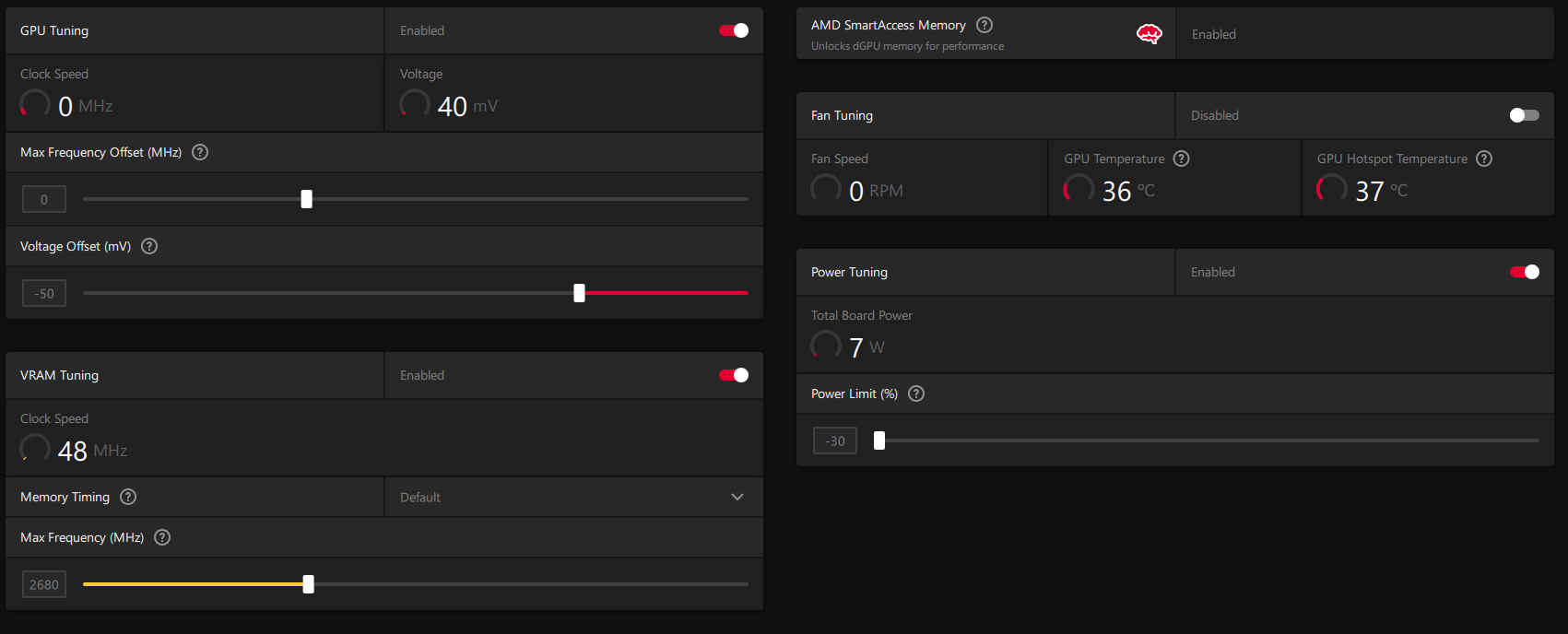Click the VRAM Clock Speed gauge
Viewport: 1568px width, 634px height.
tap(35, 449)
